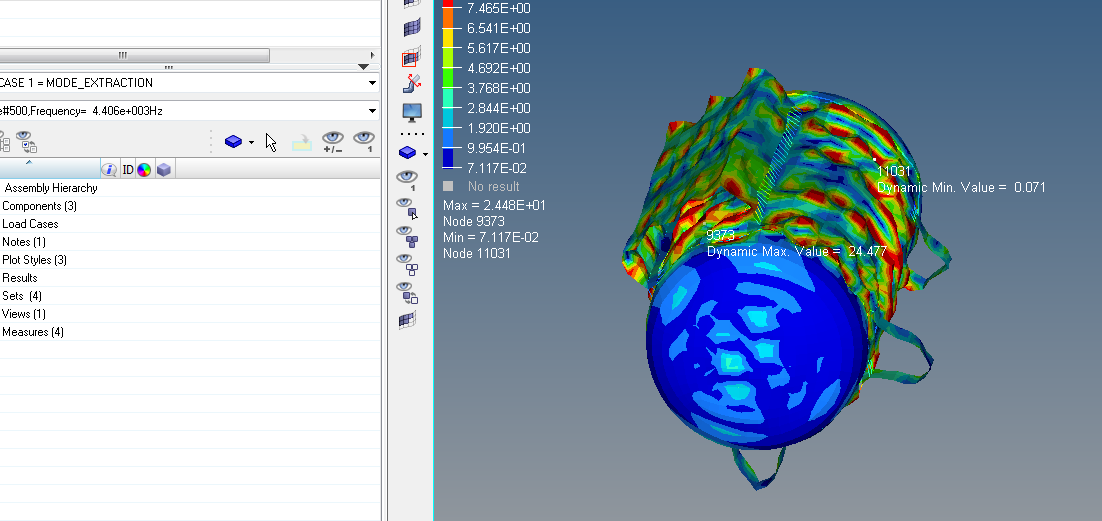Click the eye with swap boxes icon
The image size is (1102, 521).
click(407, 291)
